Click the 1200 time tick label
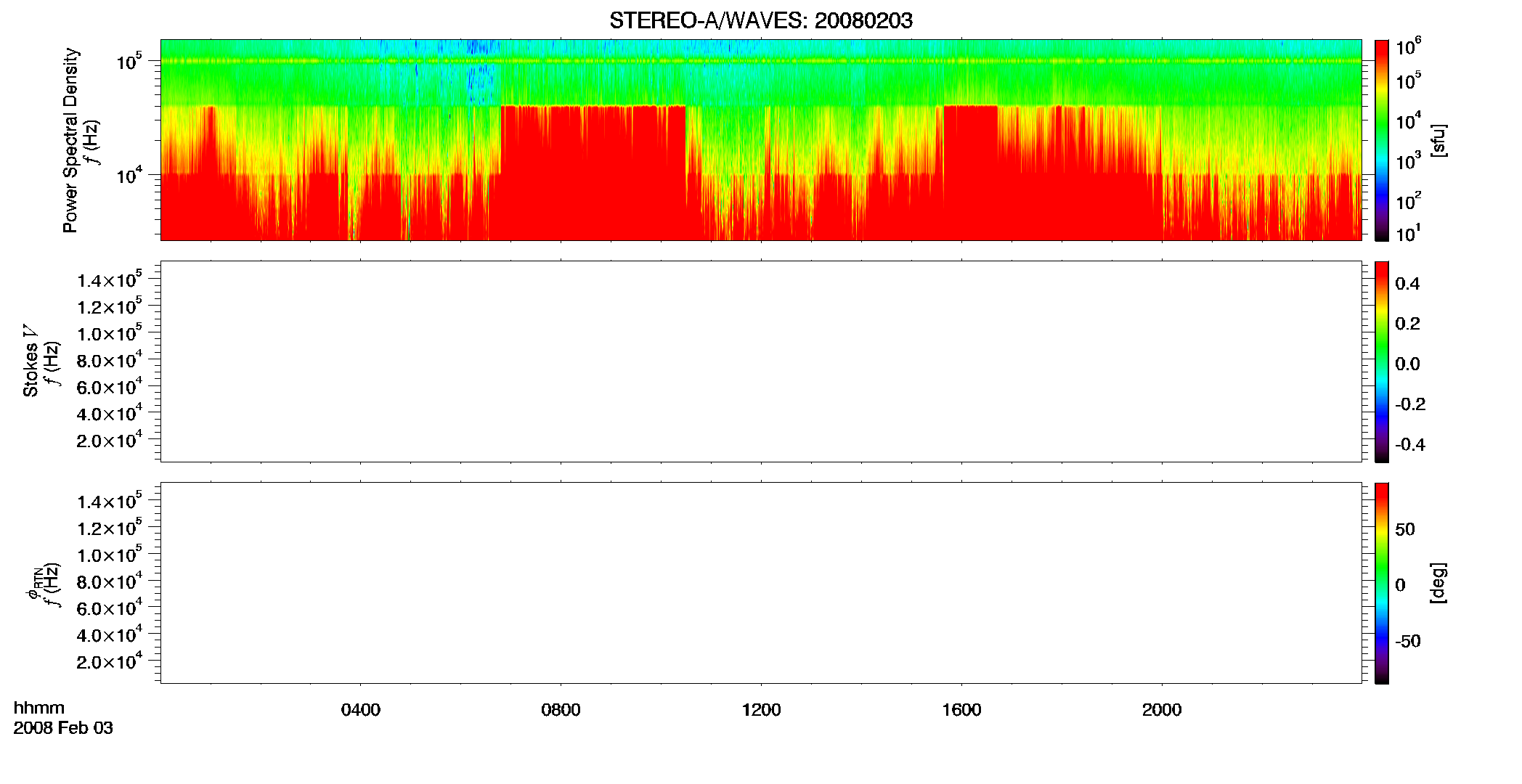1522x784 pixels. 761,710
